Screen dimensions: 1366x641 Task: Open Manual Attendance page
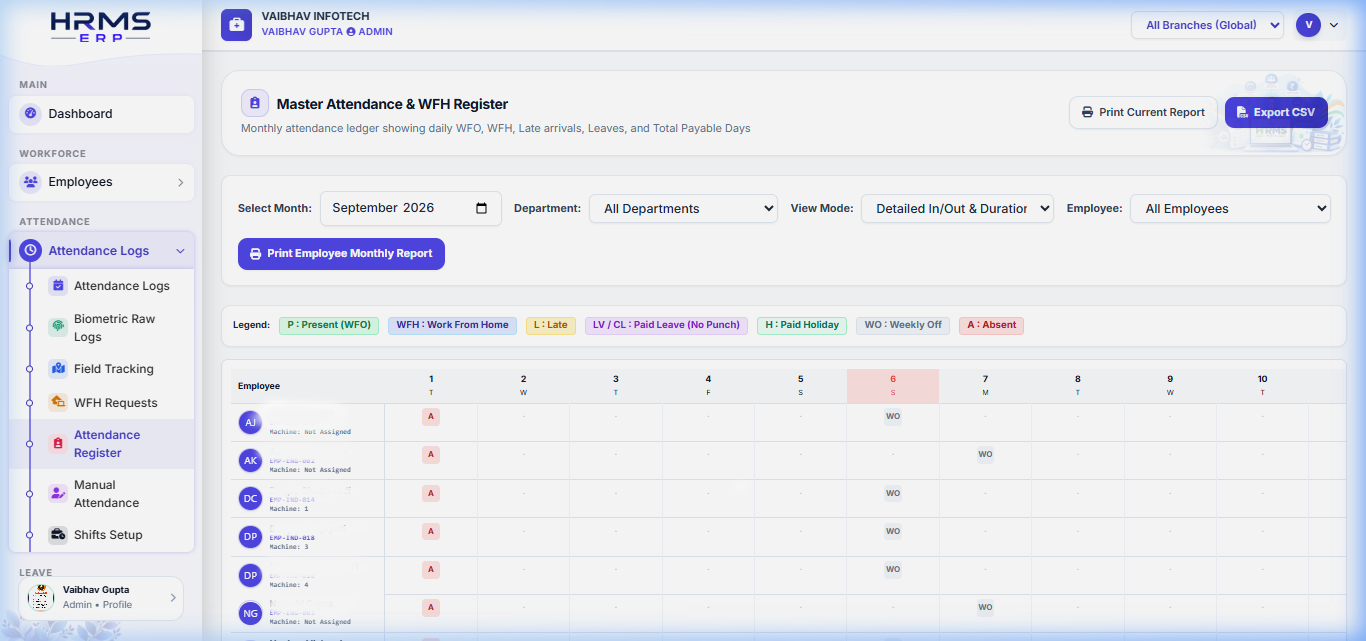pos(106,494)
